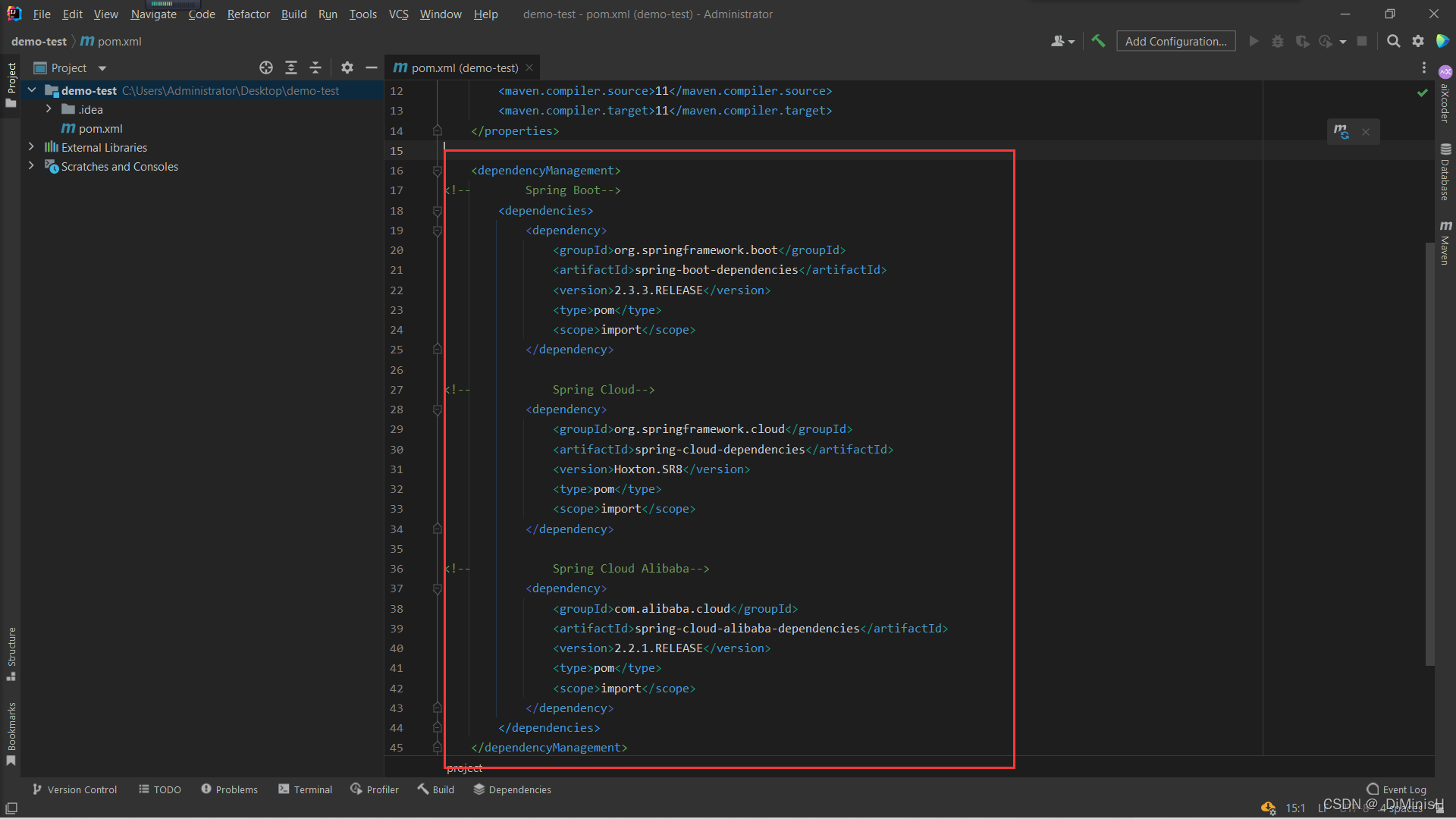Open the Database tool window sidebar
The width and height of the screenshot is (1456, 819).
click(1445, 172)
